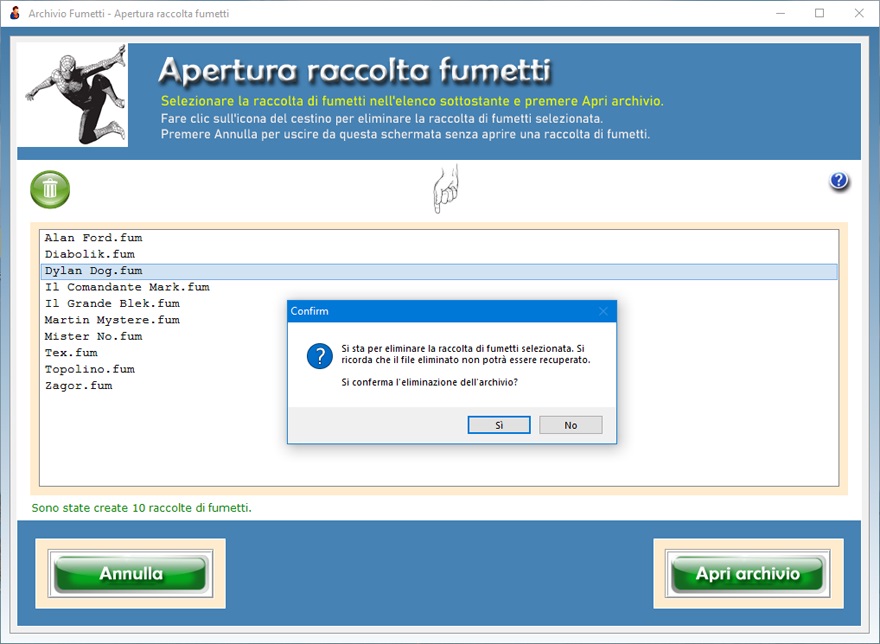Image resolution: width=880 pixels, height=644 pixels.
Task: Minimize the Archivio Fumetti window
Action: [780, 13]
